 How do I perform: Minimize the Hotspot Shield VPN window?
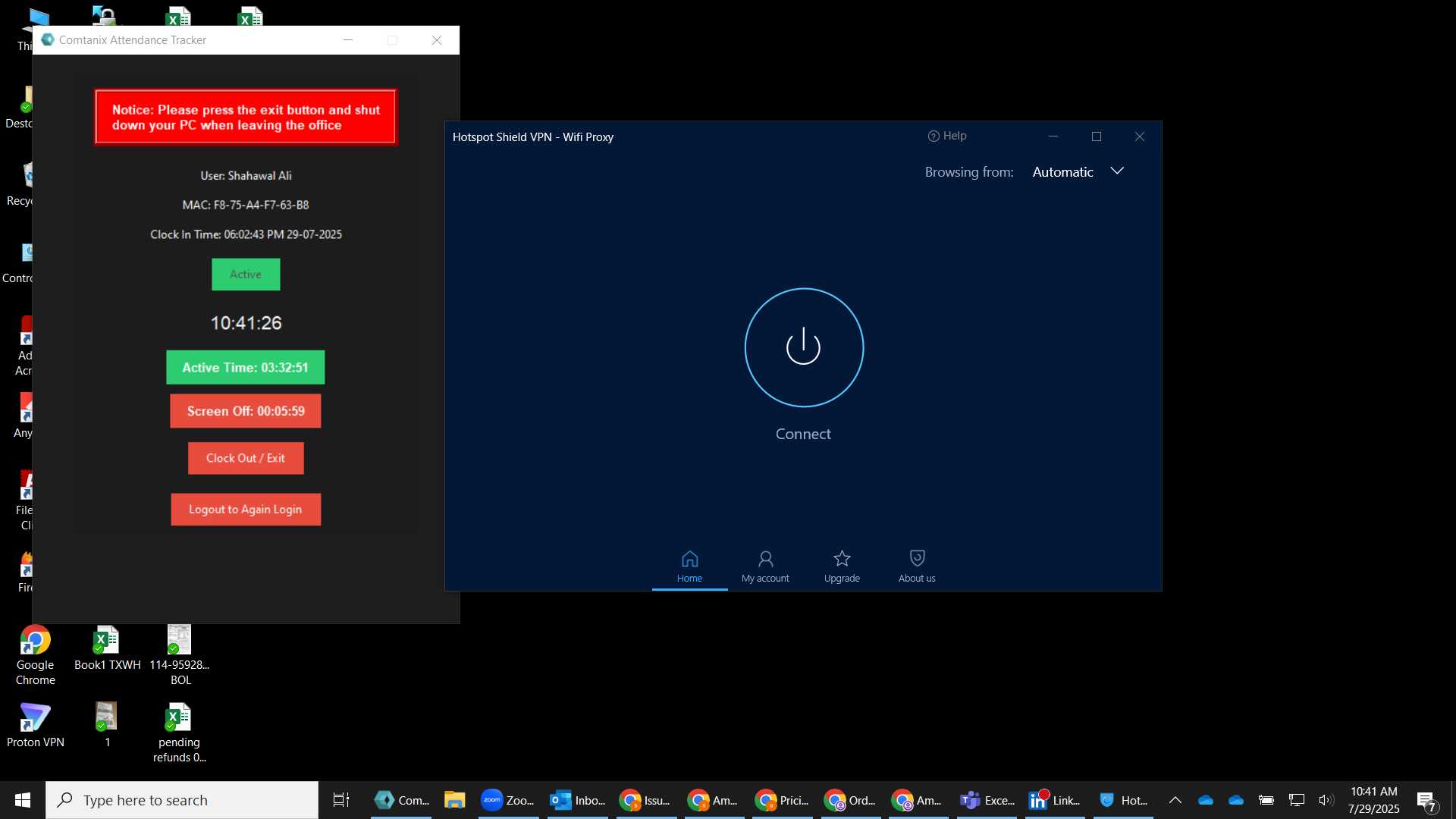coord(1053,136)
